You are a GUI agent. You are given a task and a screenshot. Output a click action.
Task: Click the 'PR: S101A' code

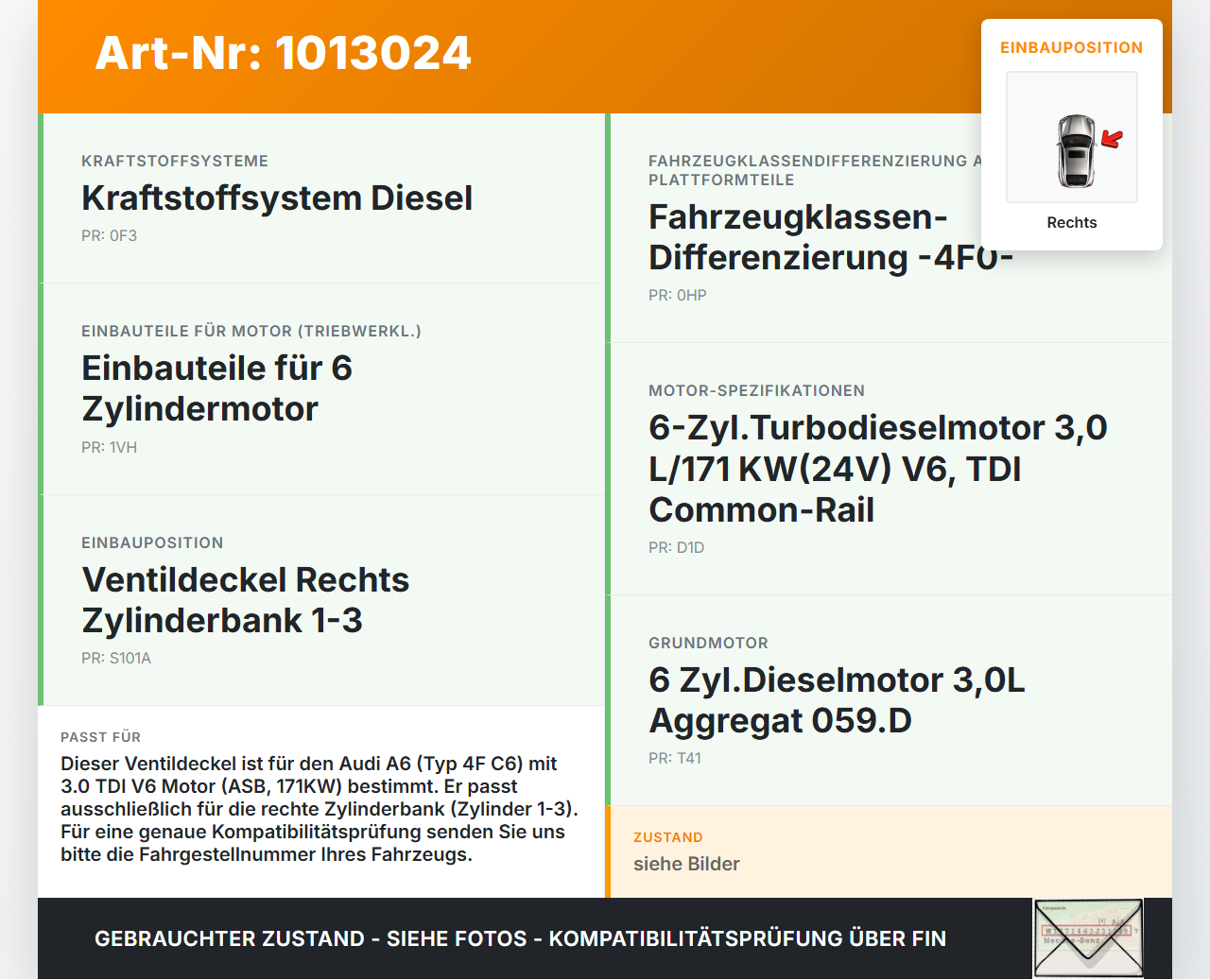coord(116,658)
